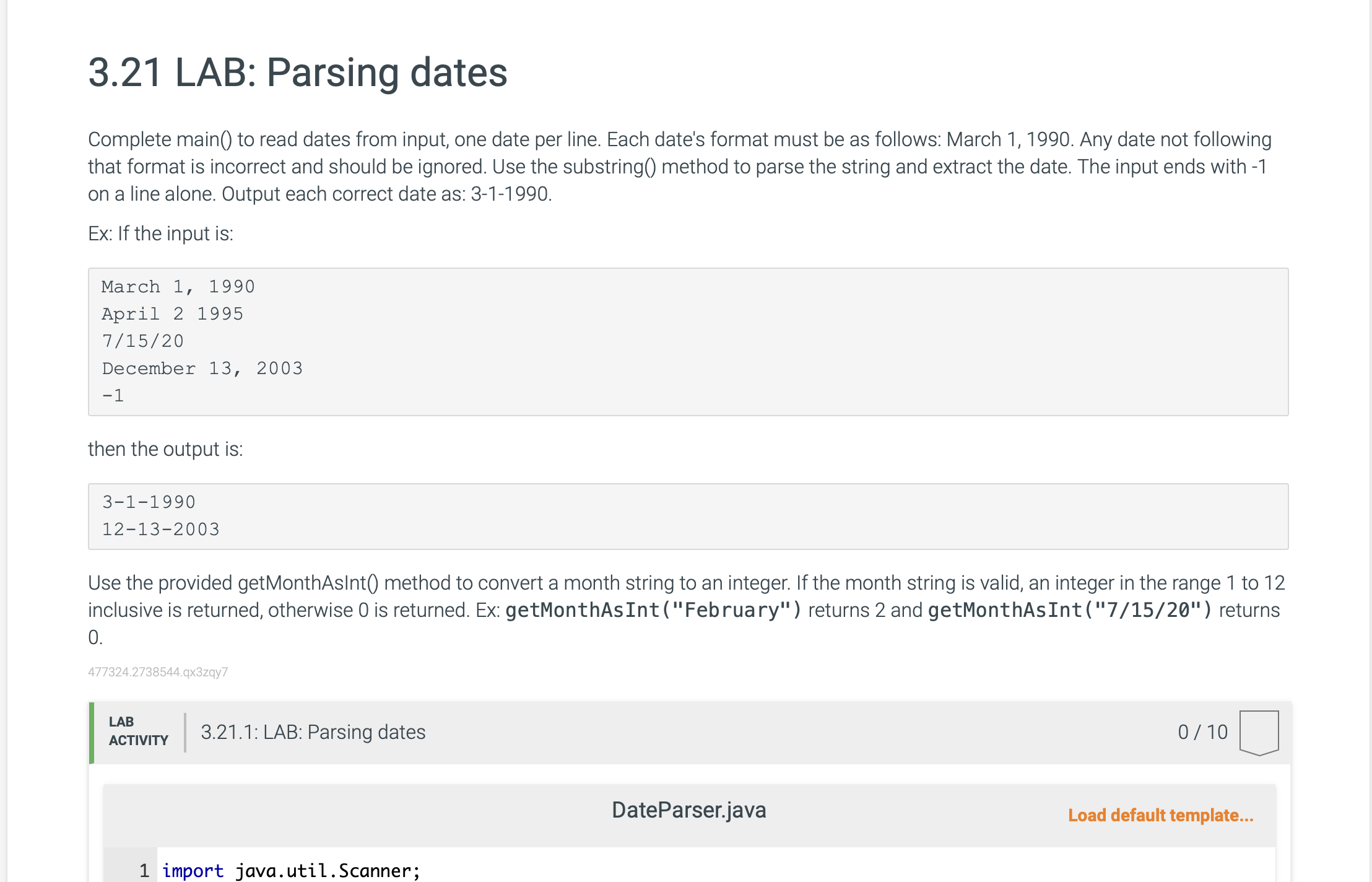
Task: Click the 7/15/20 line in the sample input
Action: [x=142, y=341]
